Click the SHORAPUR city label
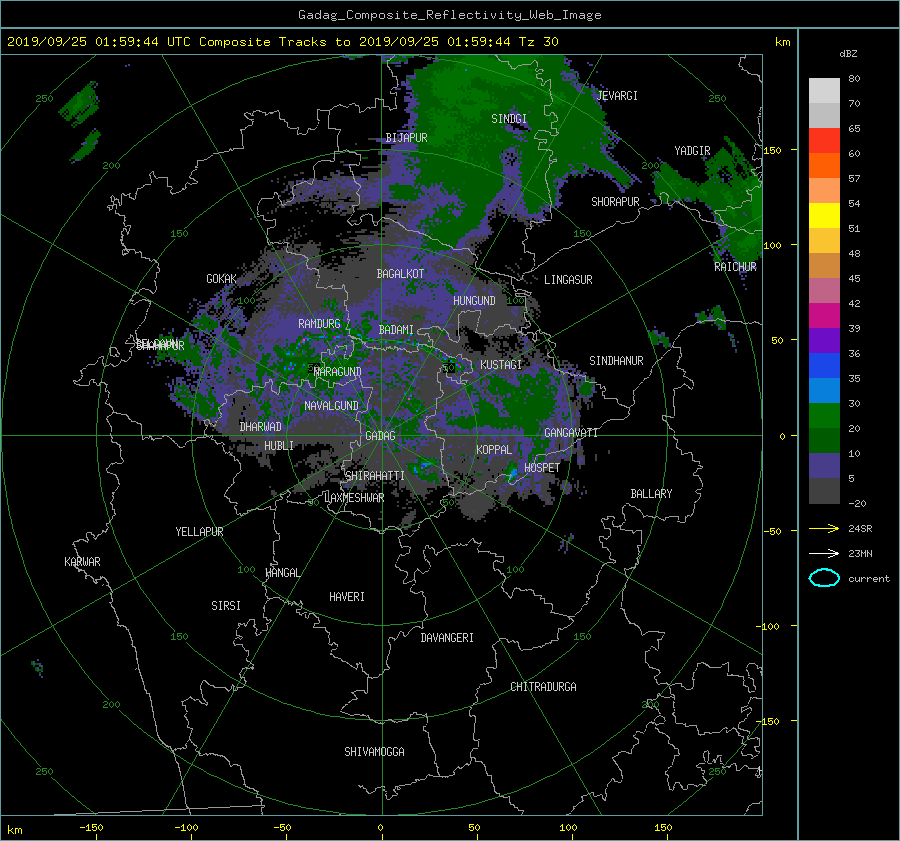The height and width of the screenshot is (841, 900). click(x=615, y=202)
